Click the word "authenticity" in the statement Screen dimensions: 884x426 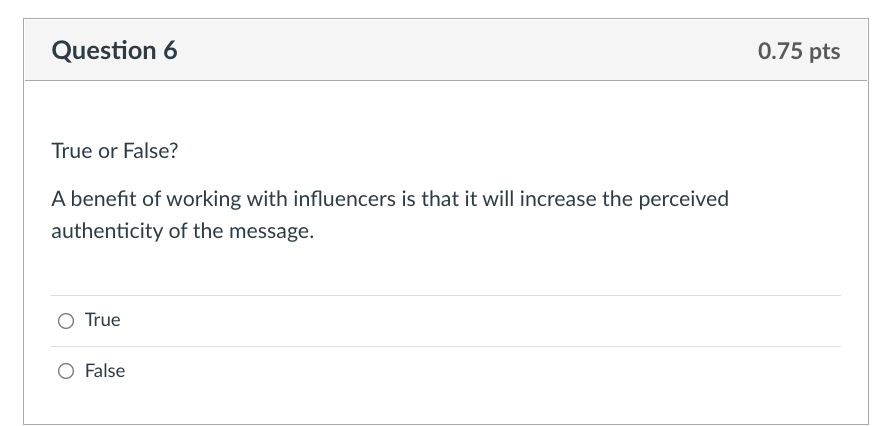pos(110,231)
